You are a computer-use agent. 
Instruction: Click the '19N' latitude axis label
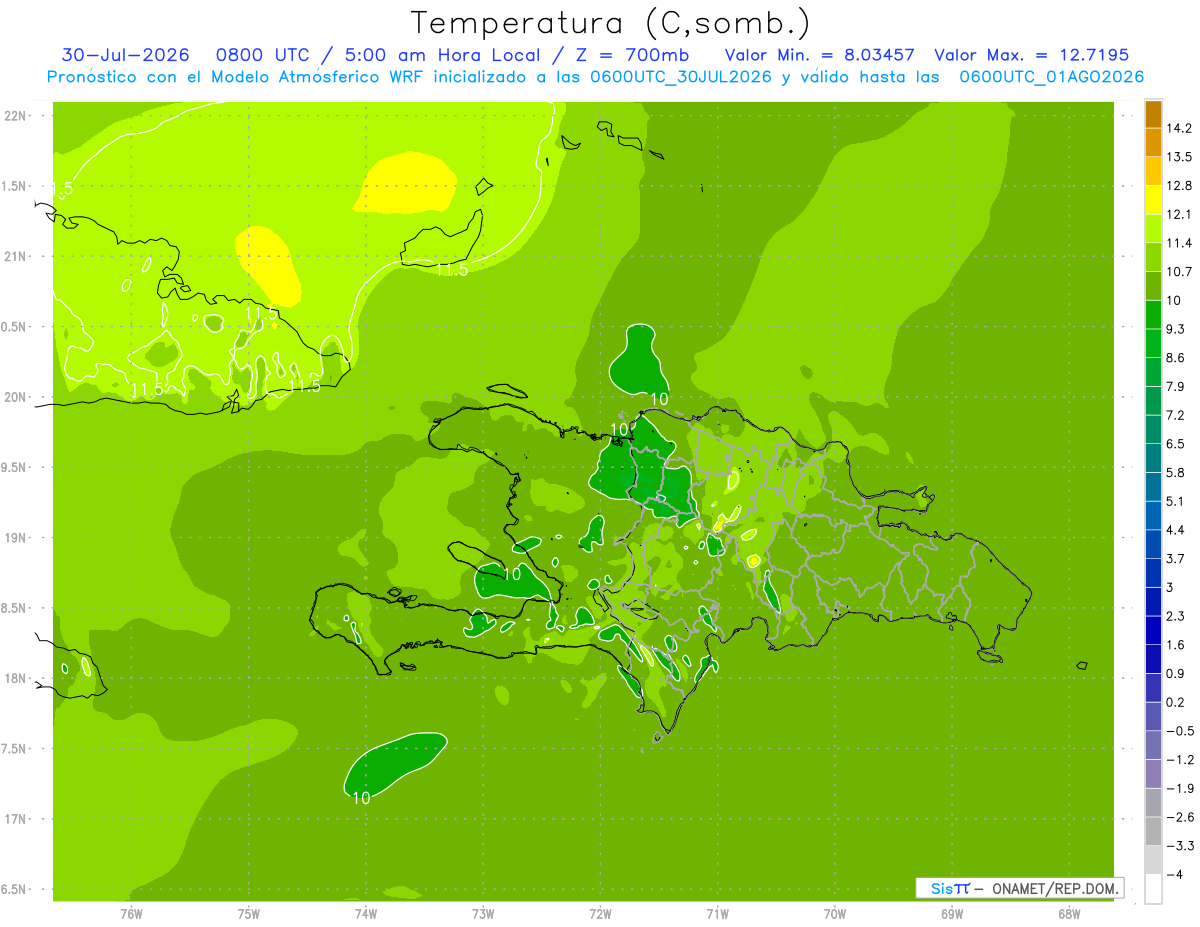point(17,538)
